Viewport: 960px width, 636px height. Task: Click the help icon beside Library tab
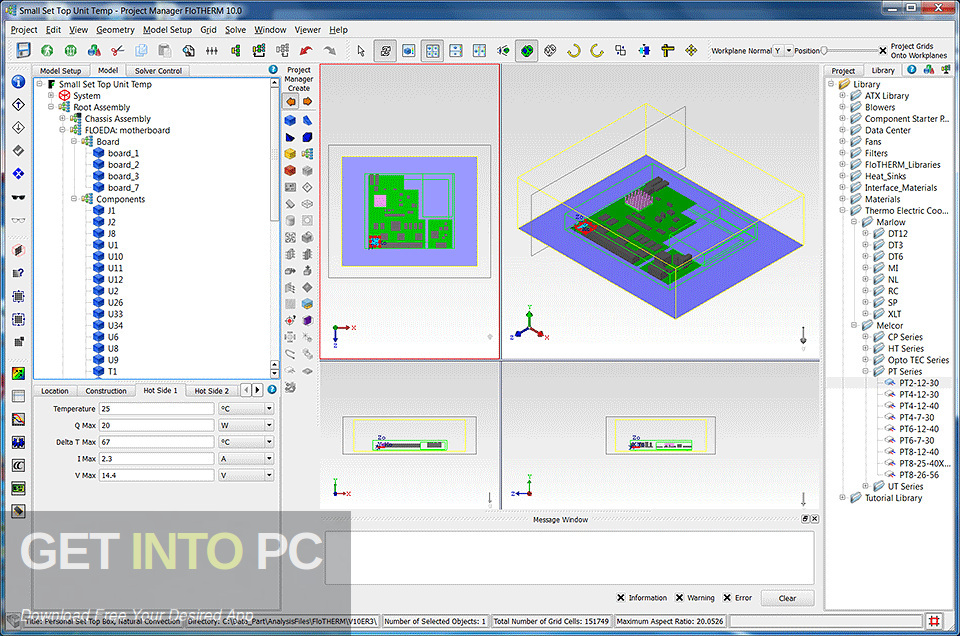912,70
